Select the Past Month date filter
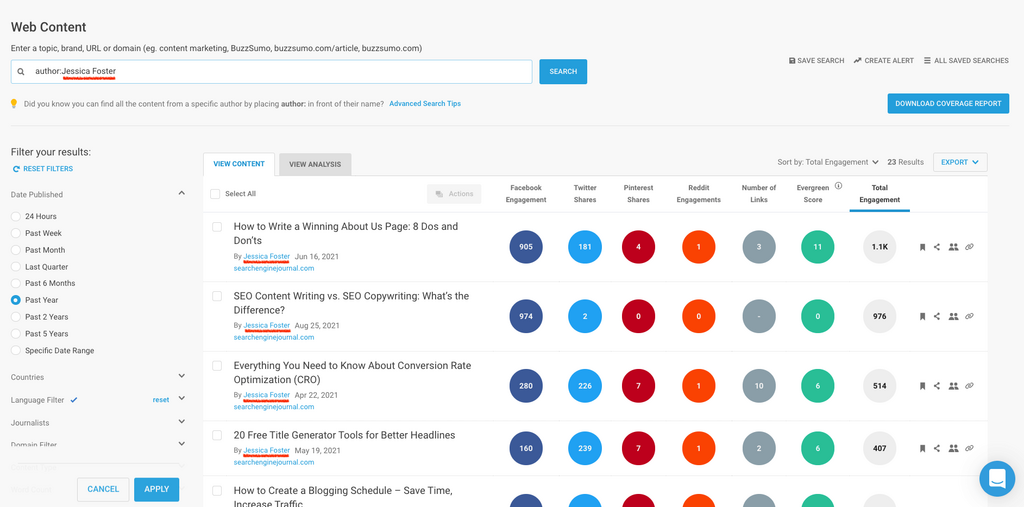1024x507 pixels. 16,250
